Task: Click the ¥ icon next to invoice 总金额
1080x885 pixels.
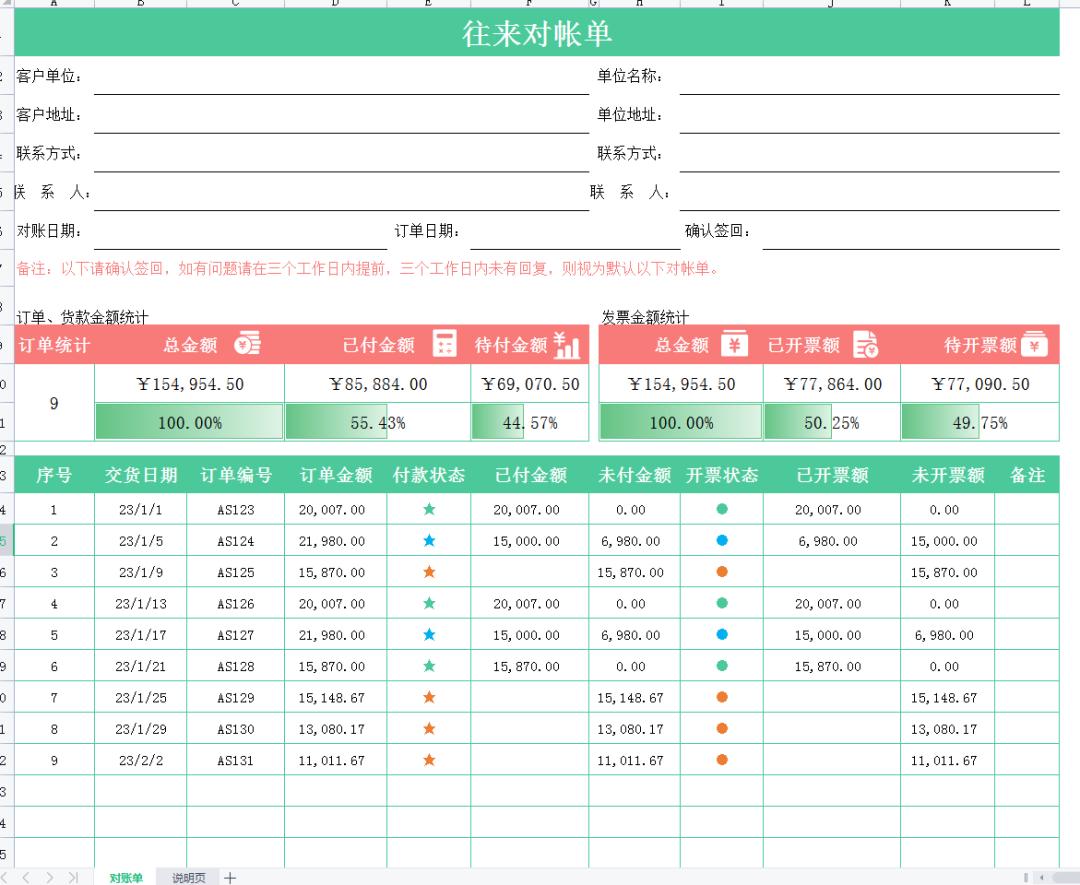Action: tap(734, 344)
